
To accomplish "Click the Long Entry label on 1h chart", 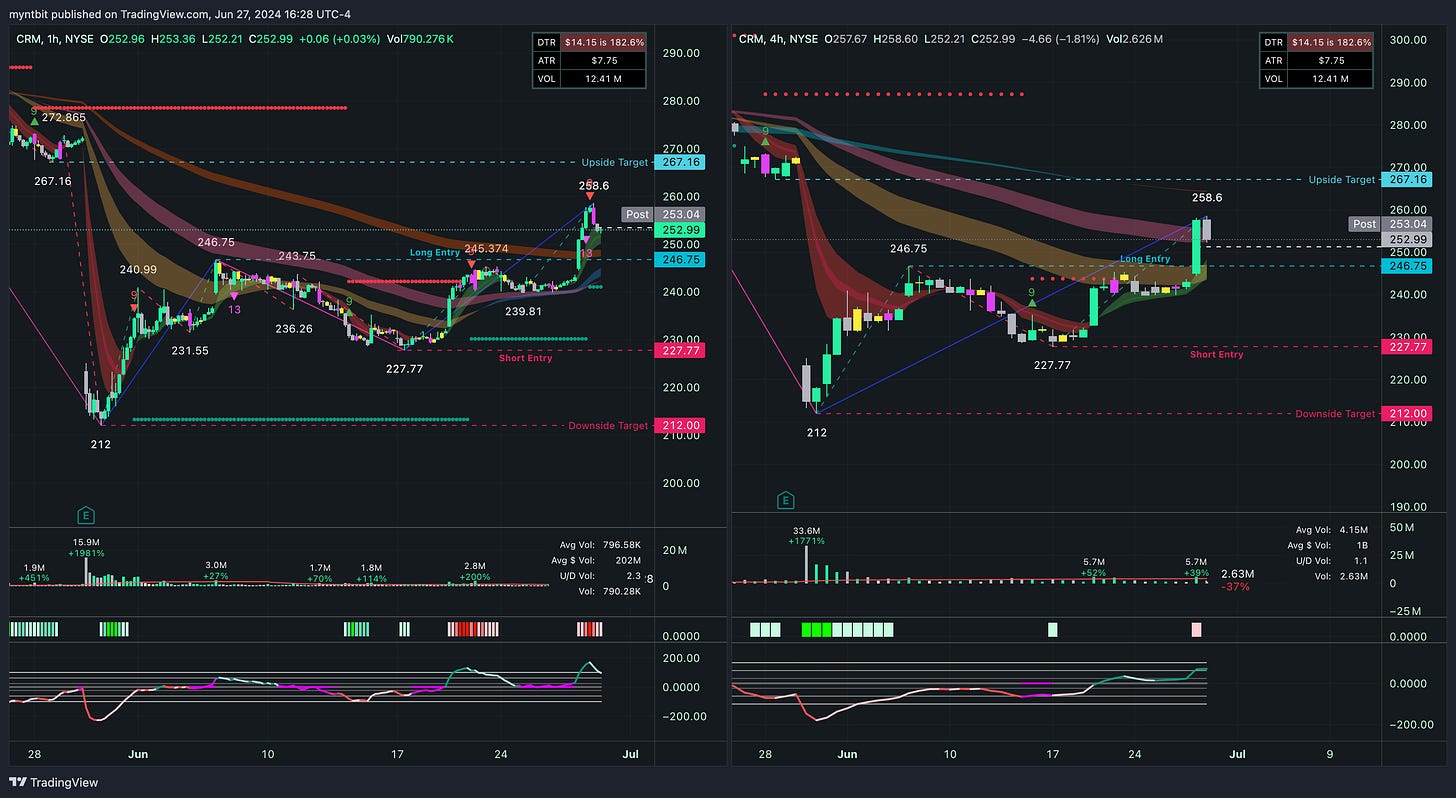I will [434, 253].
